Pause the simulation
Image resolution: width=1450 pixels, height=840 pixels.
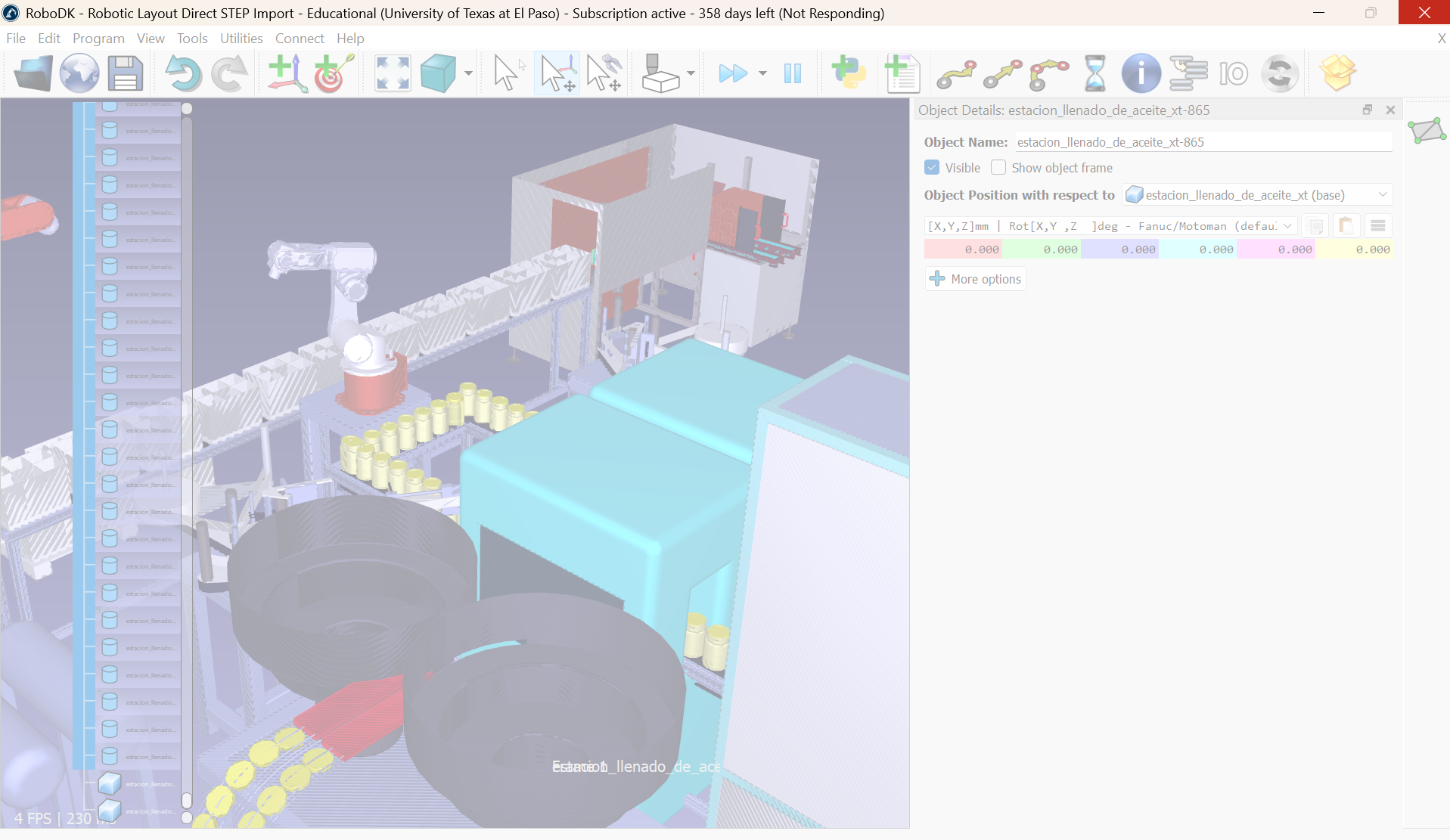point(792,73)
